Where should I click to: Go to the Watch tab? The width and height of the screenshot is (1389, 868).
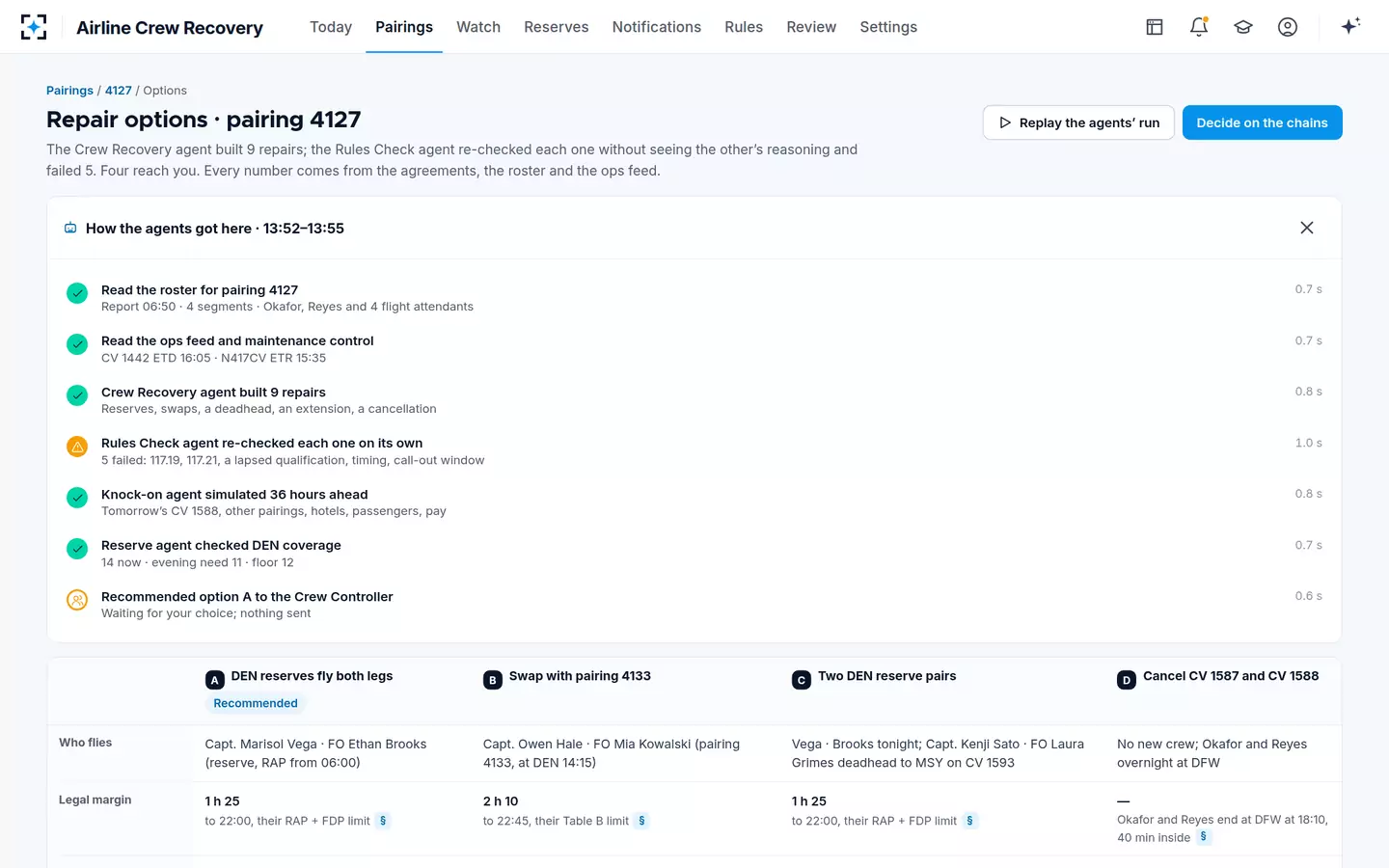tap(478, 27)
